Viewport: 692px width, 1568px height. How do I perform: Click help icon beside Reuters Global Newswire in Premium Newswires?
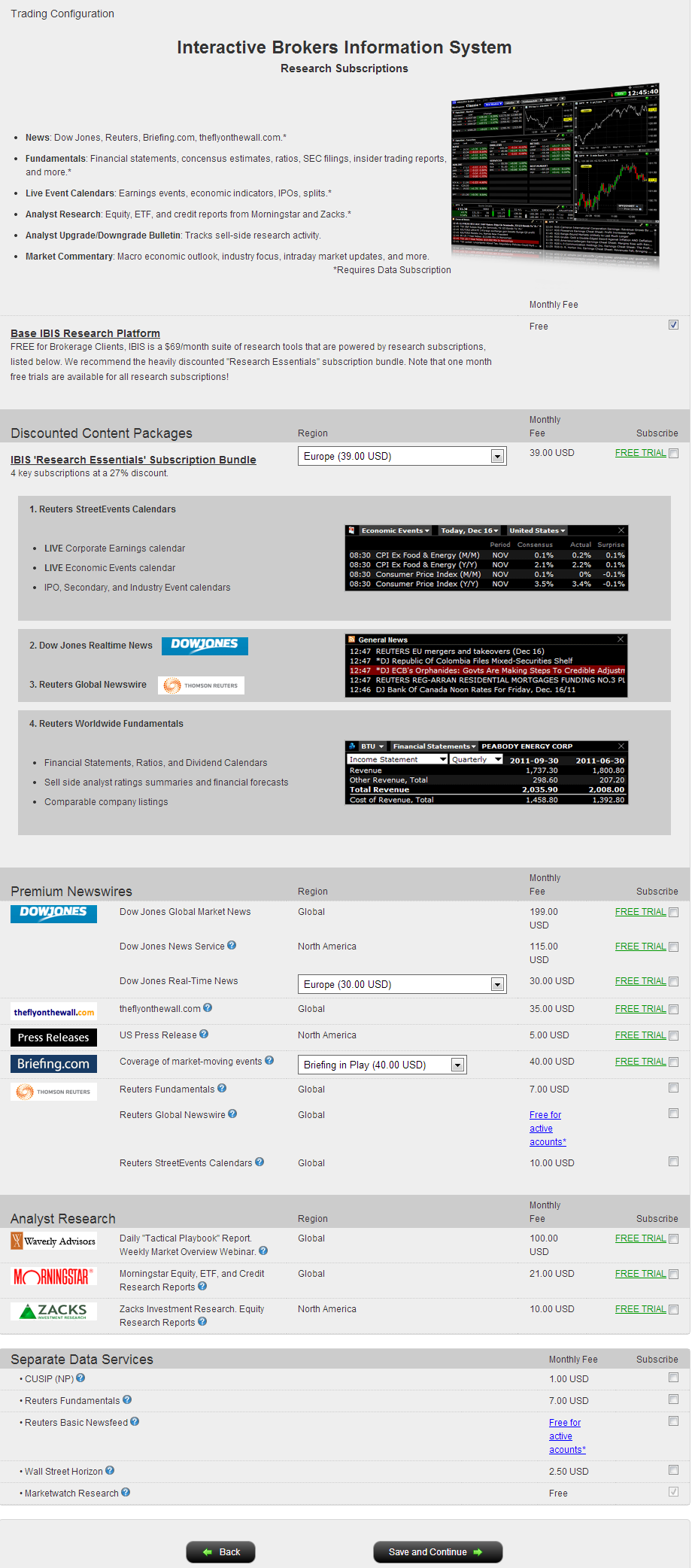(x=232, y=1114)
